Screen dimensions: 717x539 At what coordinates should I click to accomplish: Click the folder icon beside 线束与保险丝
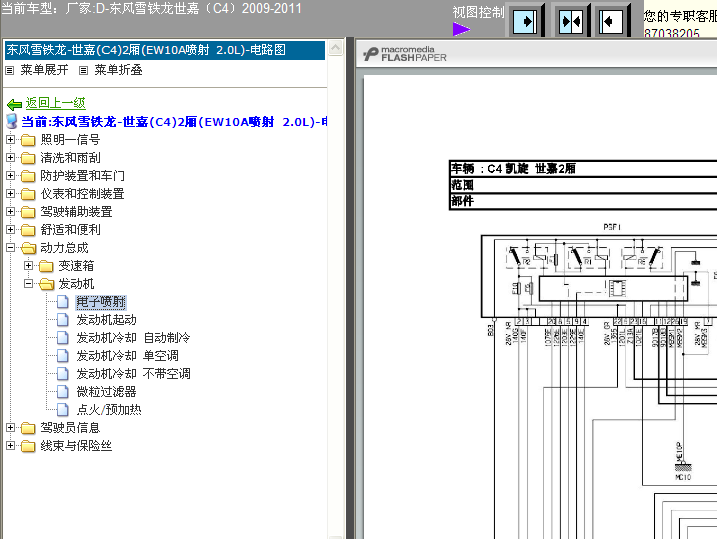[28, 446]
